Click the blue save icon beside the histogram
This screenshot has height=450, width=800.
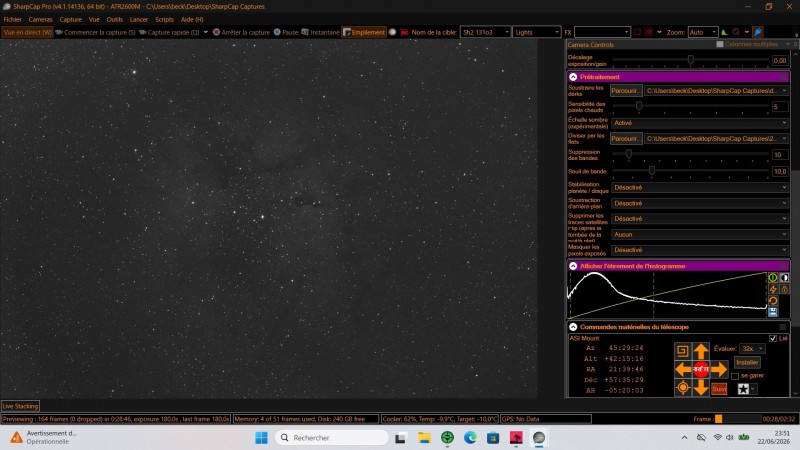(773, 312)
